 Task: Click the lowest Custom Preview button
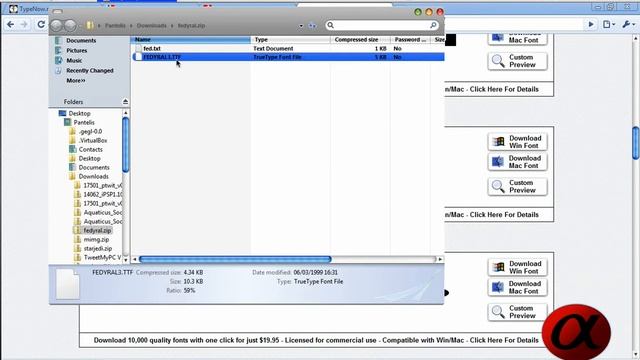(x=517, y=312)
